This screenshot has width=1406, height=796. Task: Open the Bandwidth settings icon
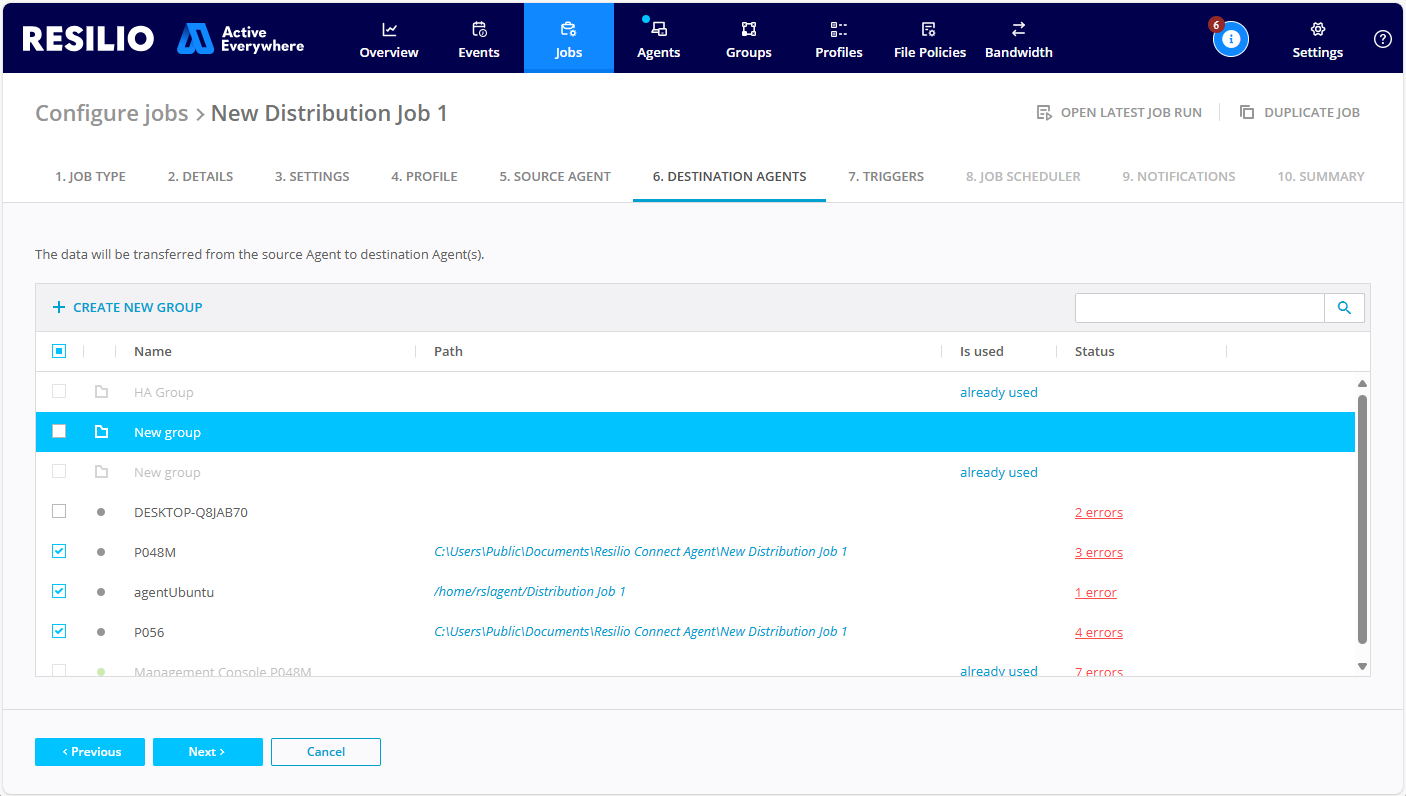click(1018, 29)
